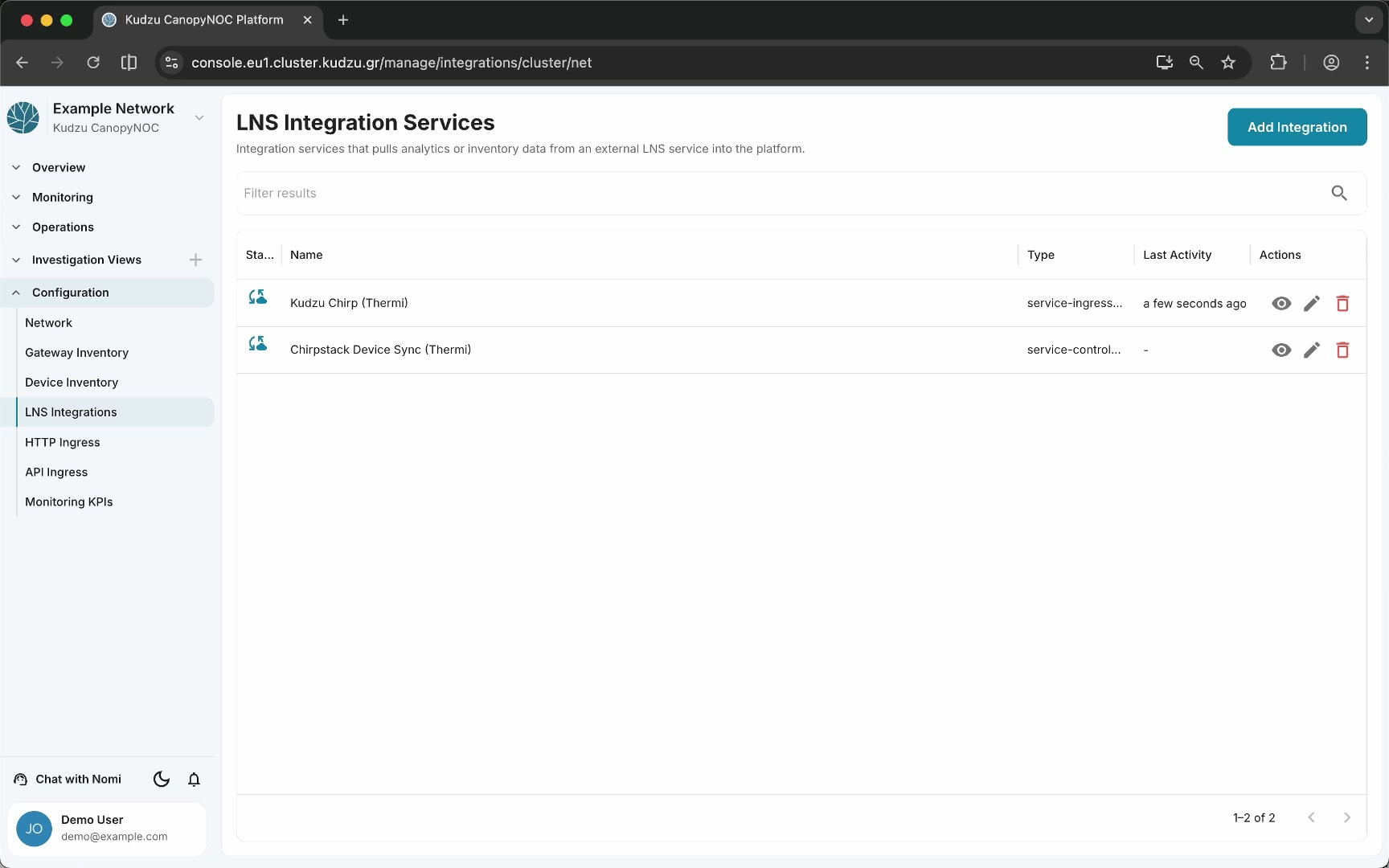The height and width of the screenshot is (868, 1389).
Task: View the Kudzu Chirp (Thermi) integration
Action: tap(1281, 303)
